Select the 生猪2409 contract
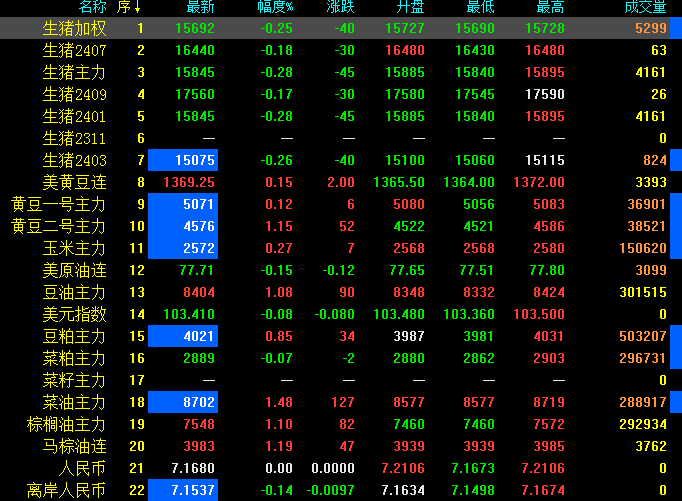This screenshot has height=501, width=682. [x=341, y=94]
